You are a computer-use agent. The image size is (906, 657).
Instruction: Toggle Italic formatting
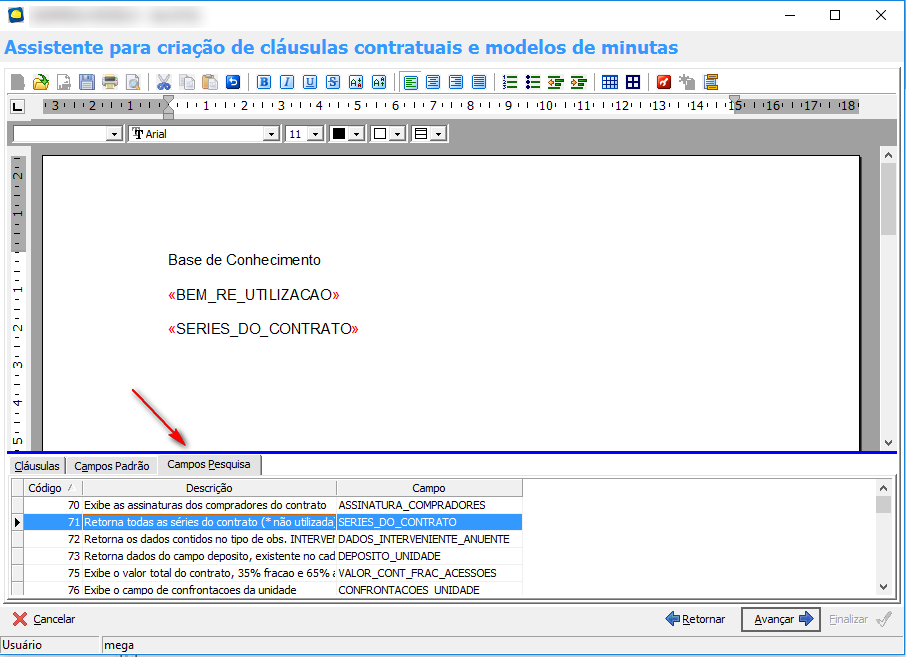pyautogui.click(x=287, y=82)
